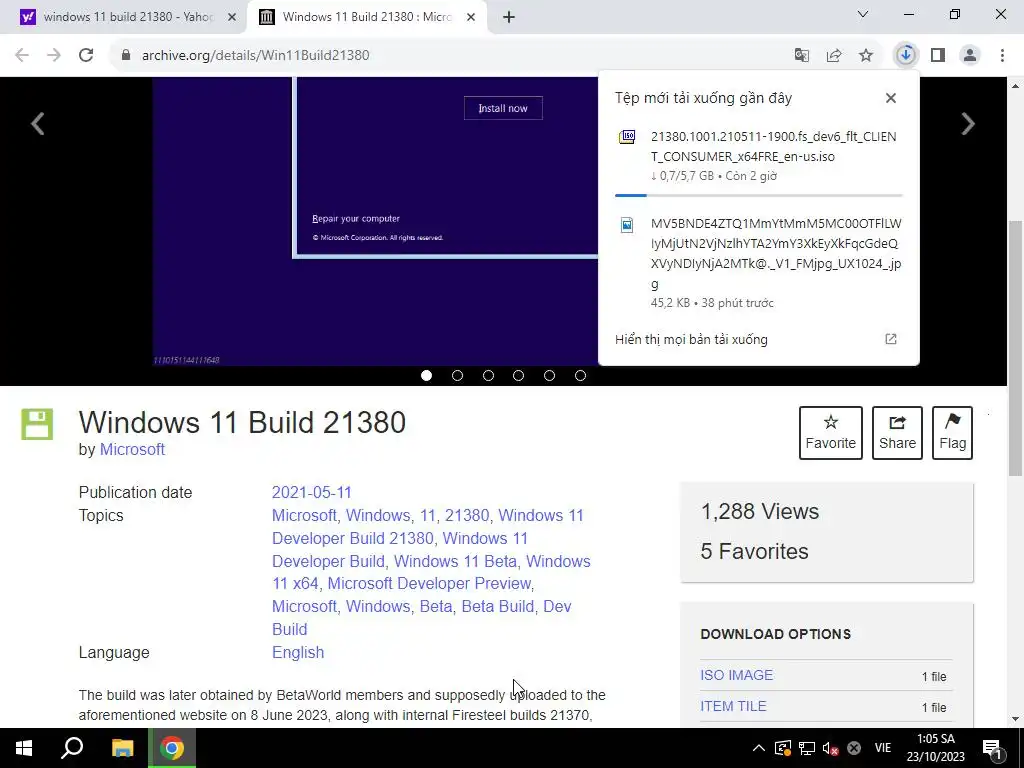The image size is (1024, 768).
Task: Click the green floppy software icon
Action: tap(37, 424)
